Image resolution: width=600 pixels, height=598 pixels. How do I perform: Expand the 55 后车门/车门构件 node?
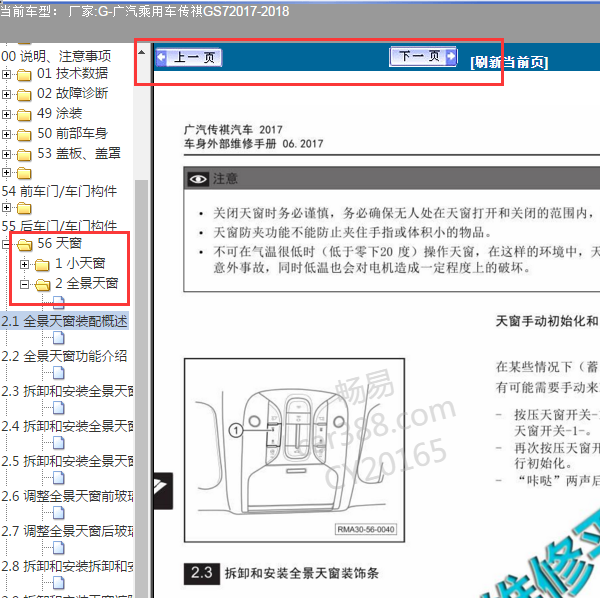[x=6, y=208]
